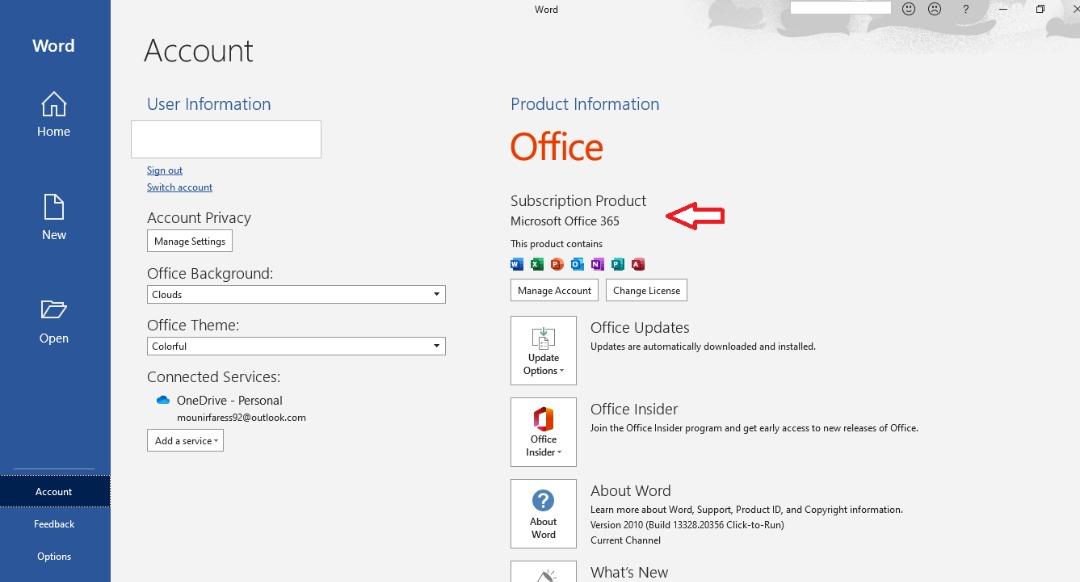Click the Change License button
1080x582 pixels.
click(x=647, y=291)
